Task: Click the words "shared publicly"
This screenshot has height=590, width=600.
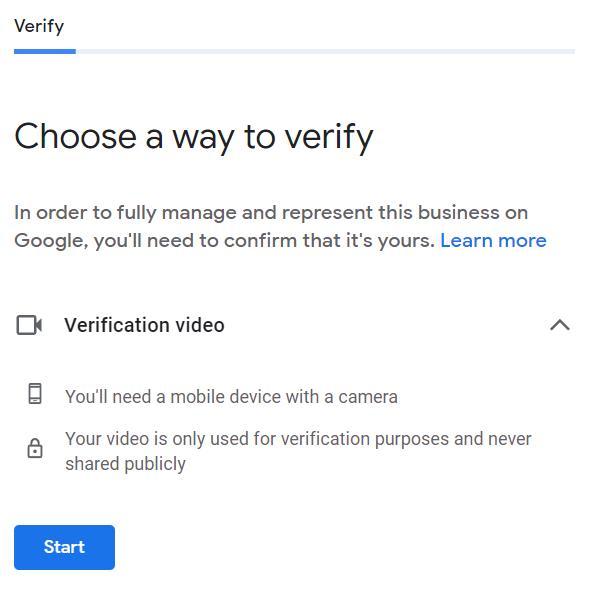Action: [125, 464]
